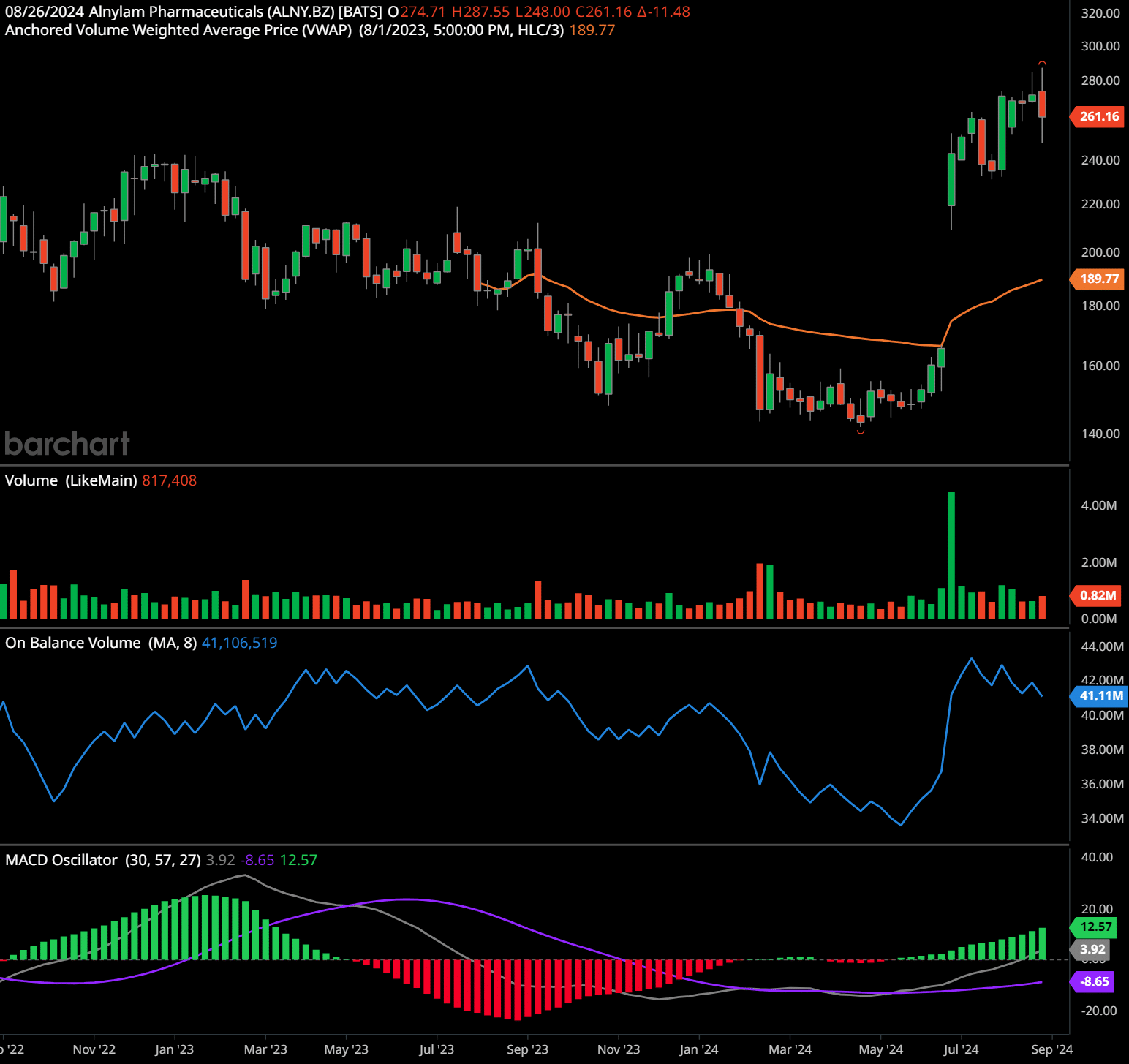Viewport: 1129px width, 1064px height.
Task: Click the 261.16 last price label
Action: 1097,116
